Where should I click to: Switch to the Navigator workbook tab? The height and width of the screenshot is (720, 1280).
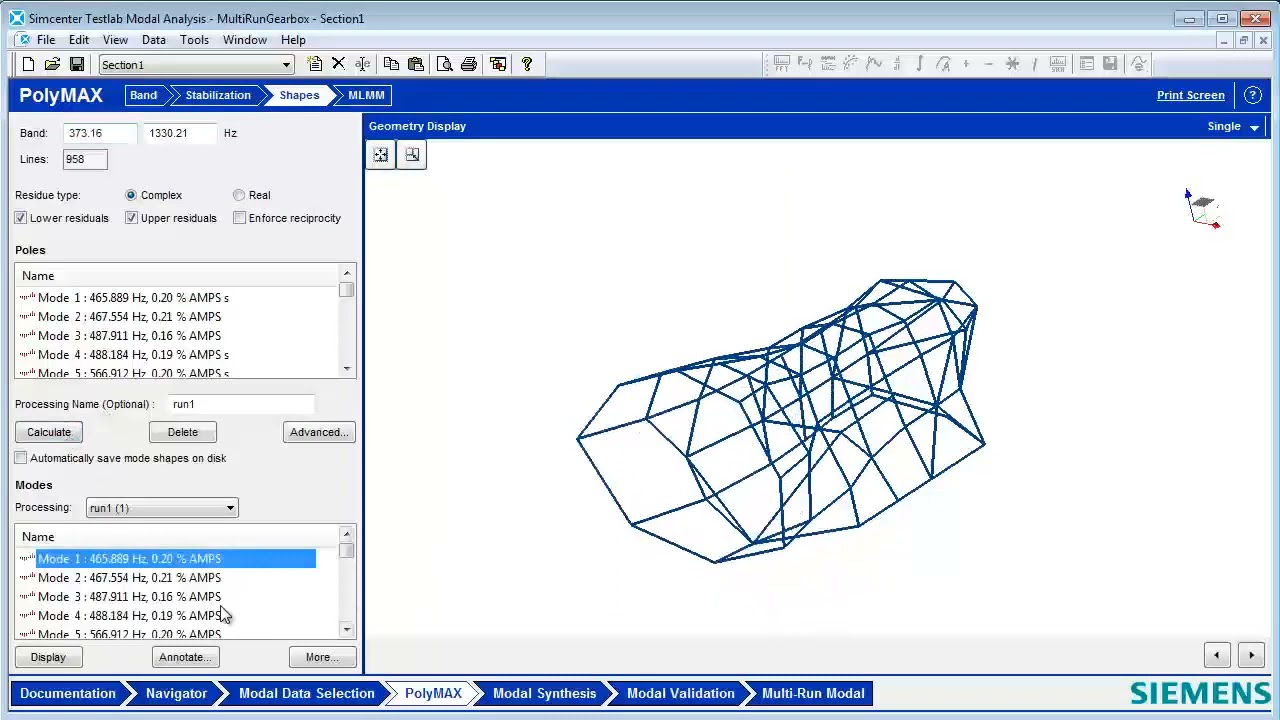(176, 693)
